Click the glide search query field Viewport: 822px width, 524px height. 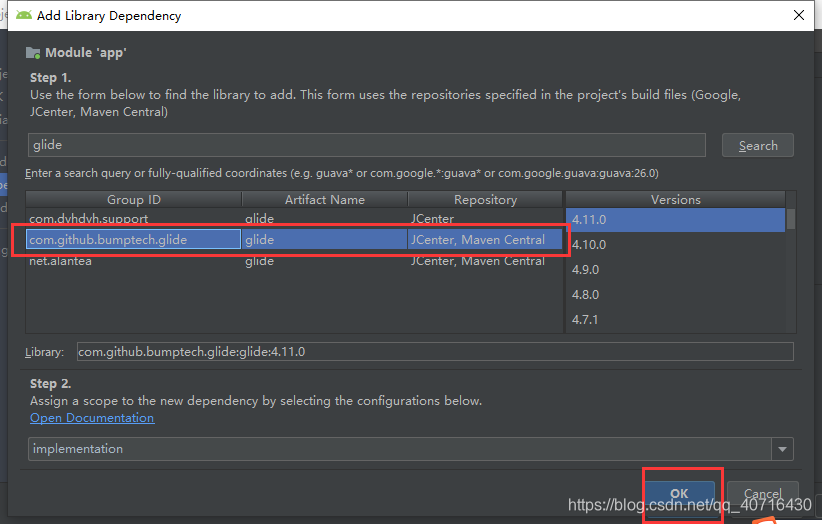click(x=366, y=145)
